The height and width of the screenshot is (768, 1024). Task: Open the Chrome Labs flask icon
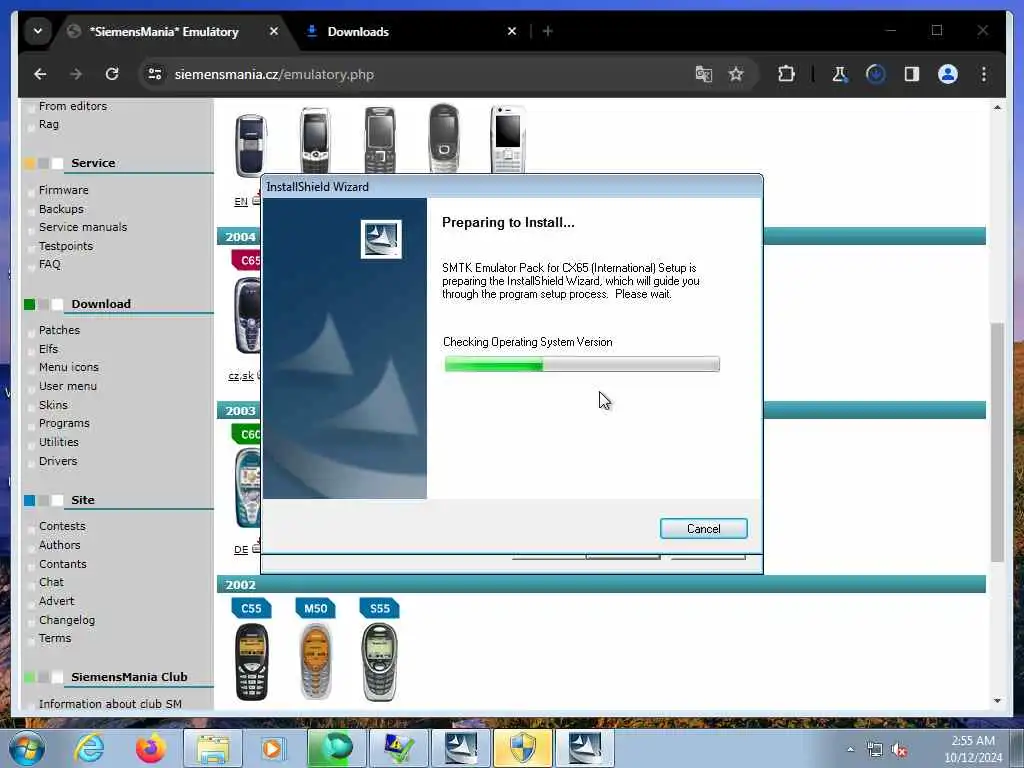pyautogui.click(x=840, y=74)
